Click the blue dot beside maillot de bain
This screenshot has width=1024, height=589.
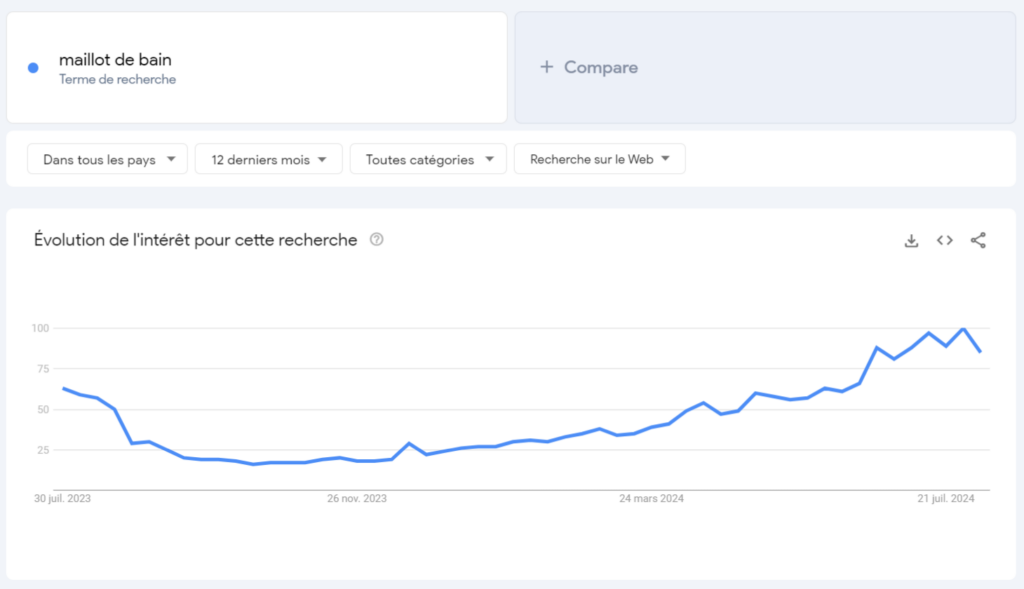(x=33, y=68)
